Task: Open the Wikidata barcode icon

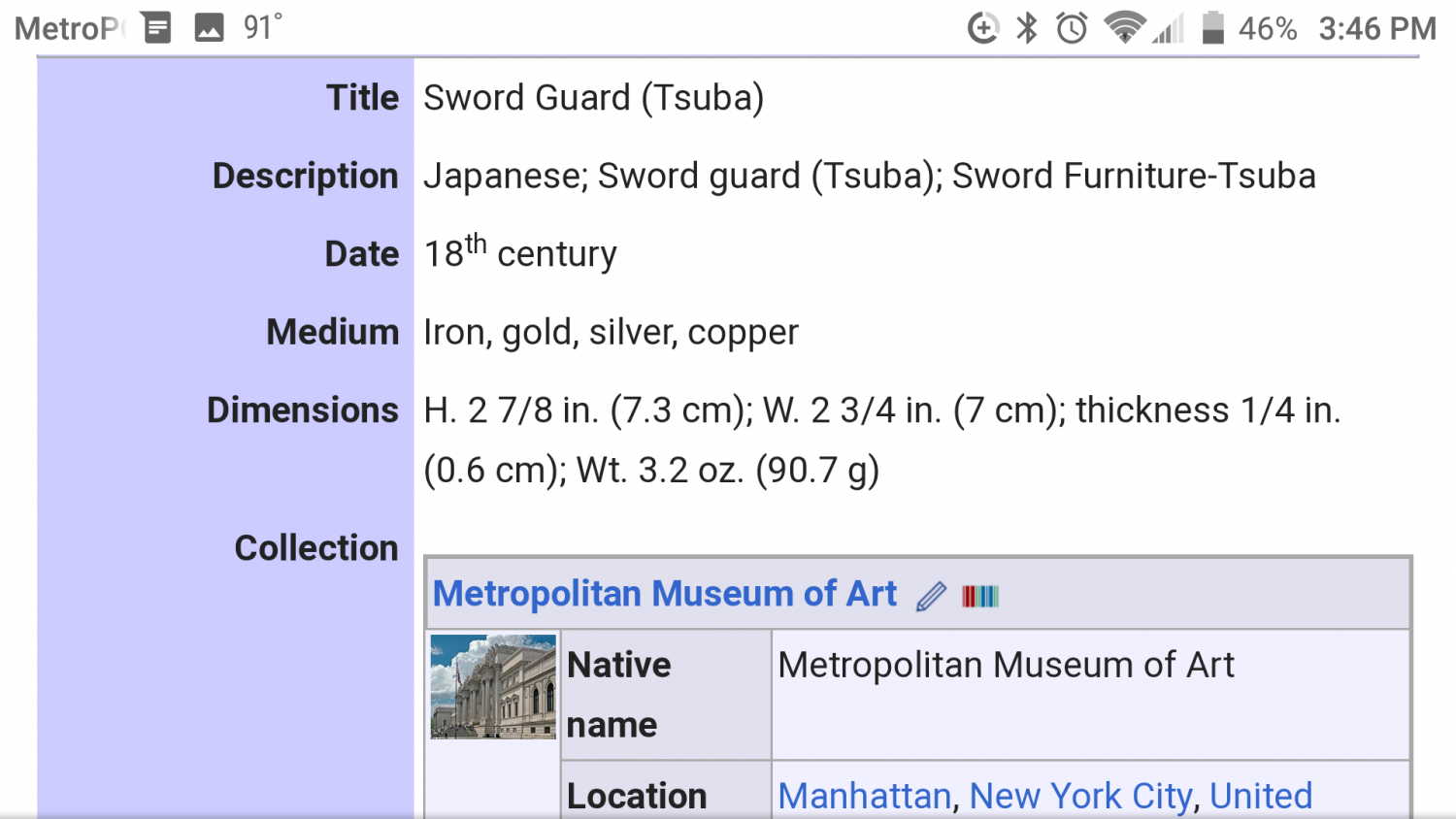Action: [980, 596]
